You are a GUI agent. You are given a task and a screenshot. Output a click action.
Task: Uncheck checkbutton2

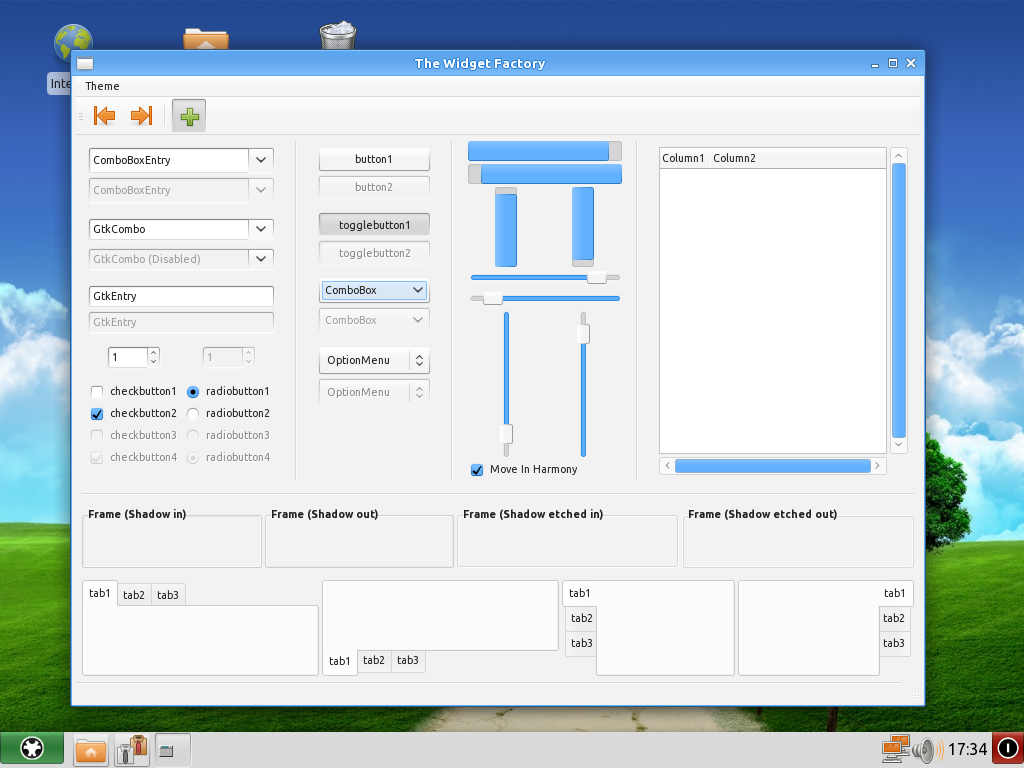[97, 413]
